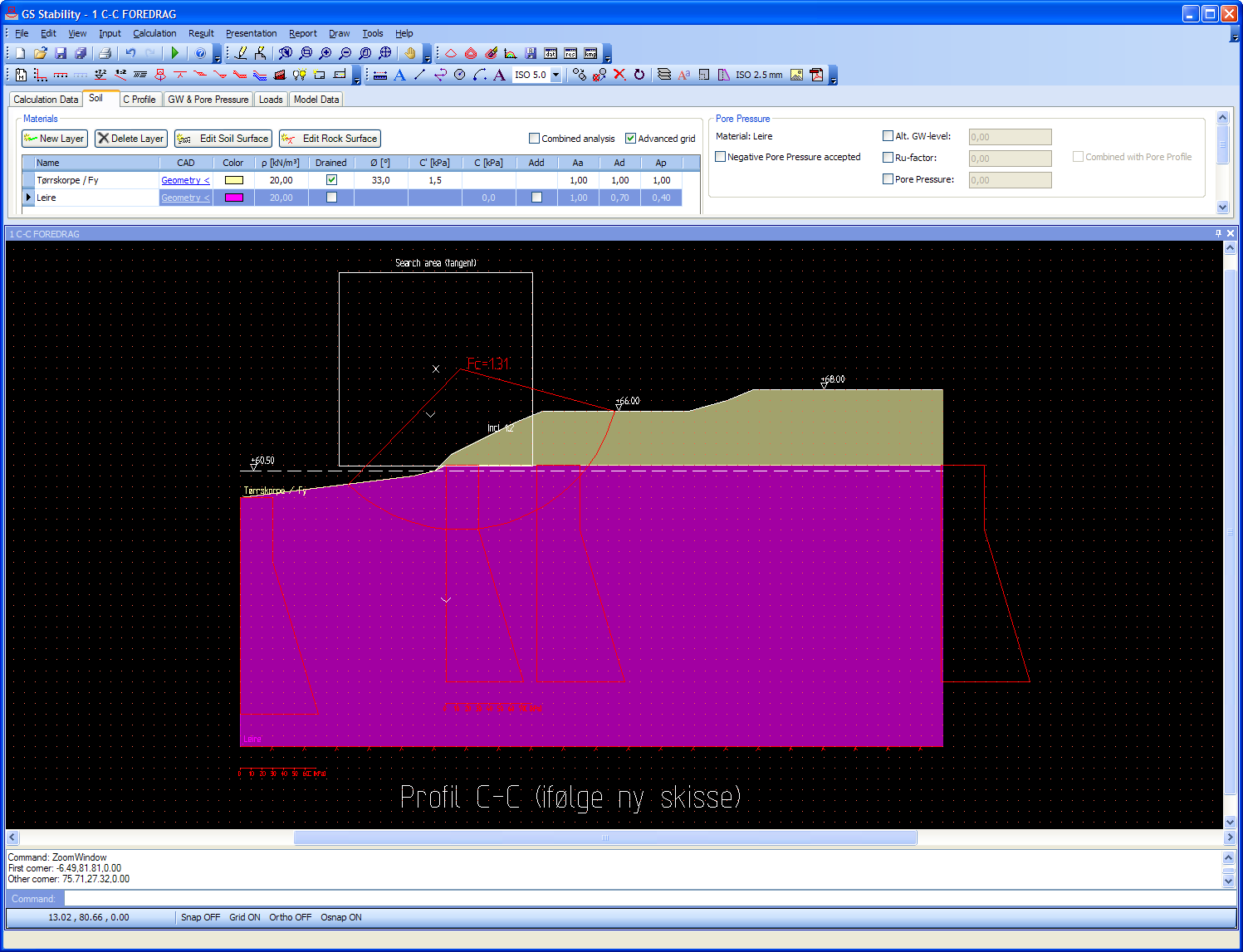The width and height of the screenshot is (1243, 952).
Task: Click Edit Soil Surface button
Action: [223, 139]
